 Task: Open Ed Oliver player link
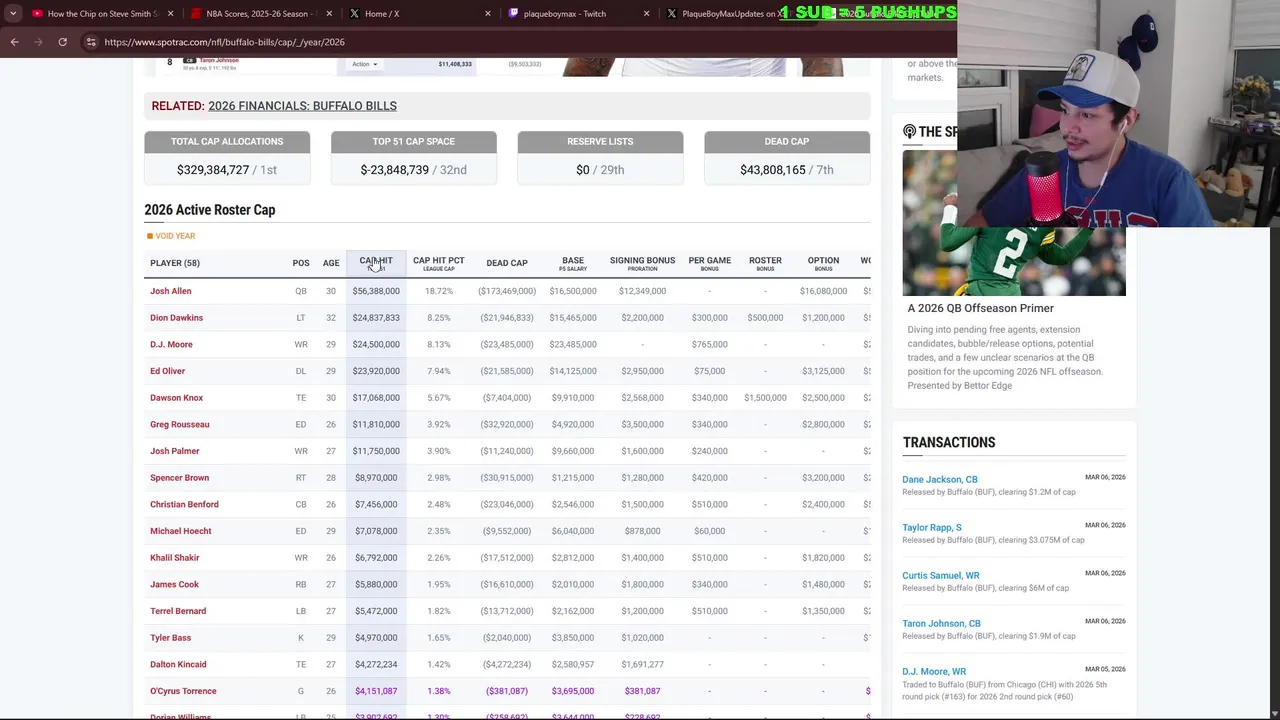pos(167,371)
